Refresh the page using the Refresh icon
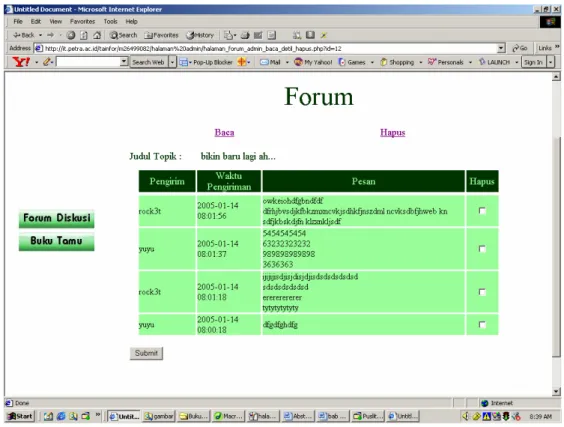The height and width of the screenshot is (427, 564). pyautogui.click(x=84, y=35)
